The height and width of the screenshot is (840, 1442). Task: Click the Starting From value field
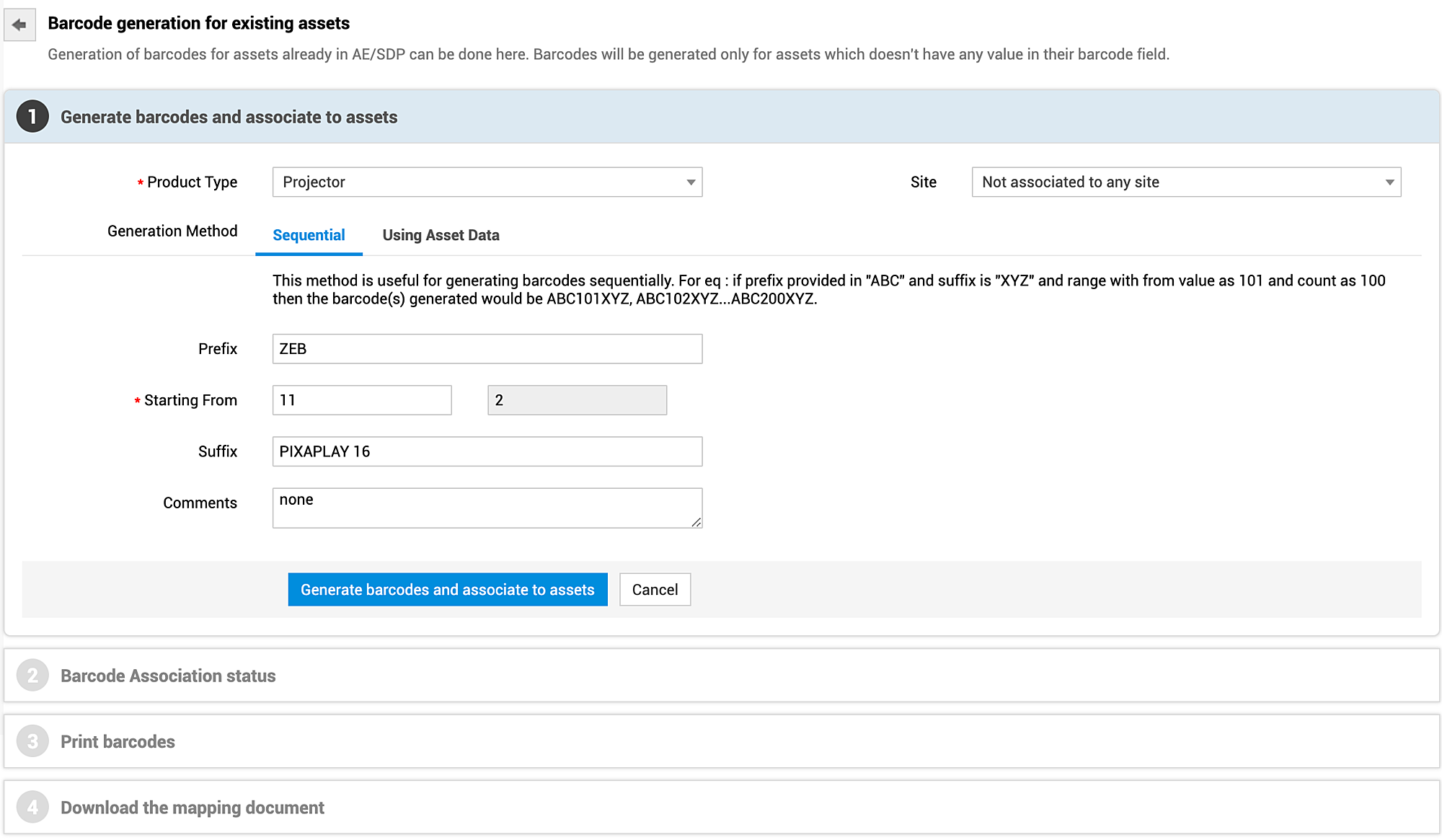tap(361, 400)
